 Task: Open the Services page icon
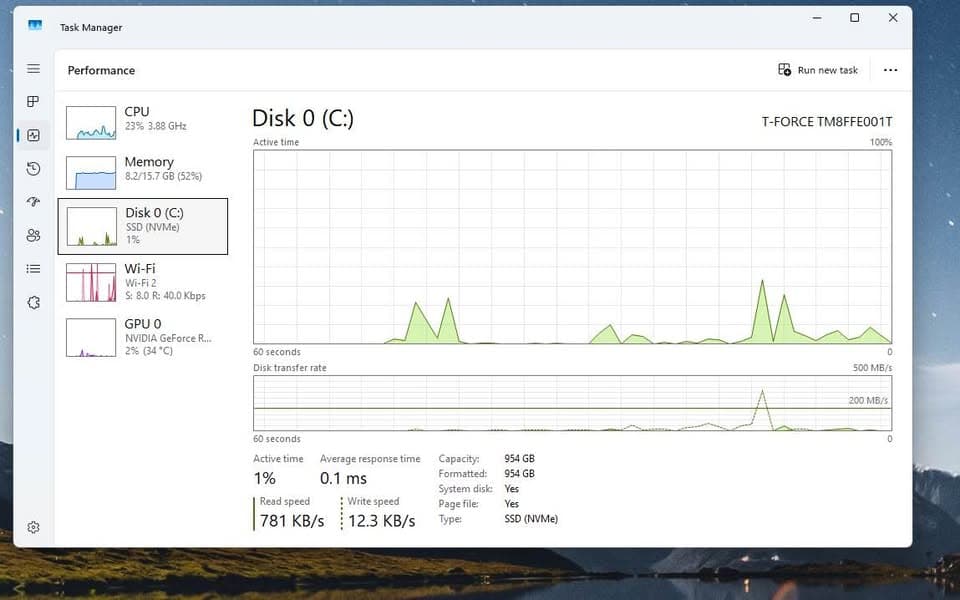(34, 302)
